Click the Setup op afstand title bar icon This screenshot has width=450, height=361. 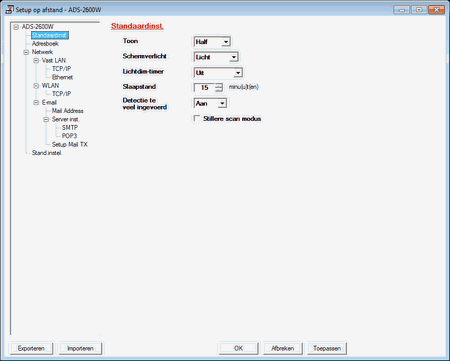tap(10, 9)
